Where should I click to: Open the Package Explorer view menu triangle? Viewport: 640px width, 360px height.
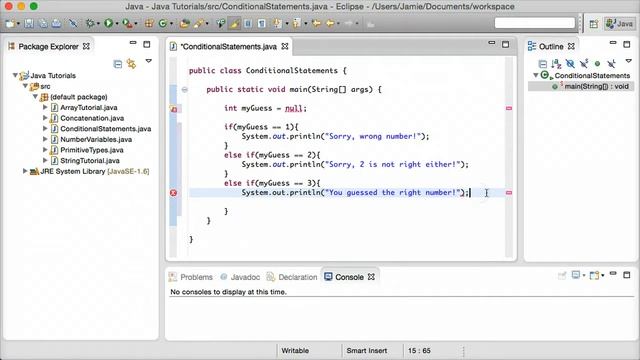click(149, 61)
